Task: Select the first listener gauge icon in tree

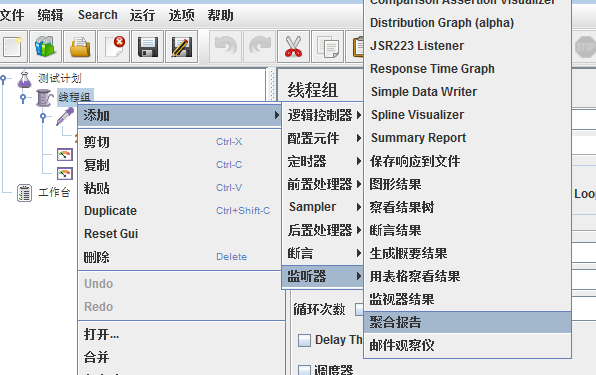Action: pyautogui.click(x=65, y=155)
